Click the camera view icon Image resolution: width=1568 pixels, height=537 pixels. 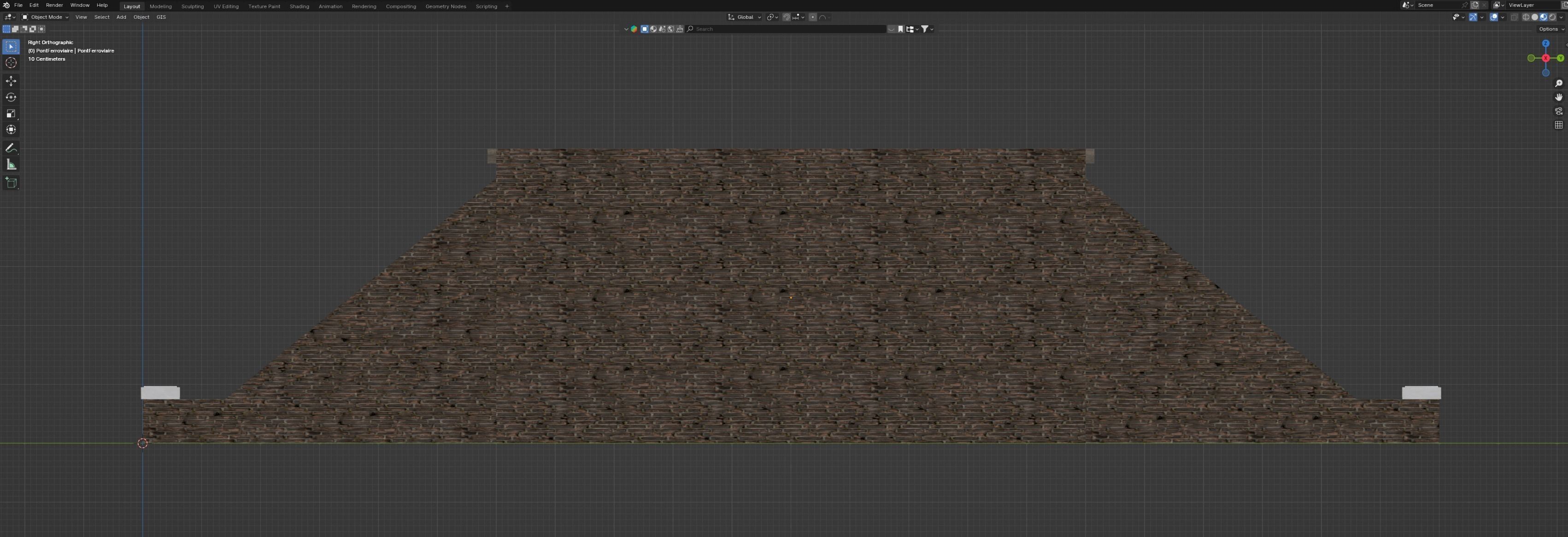coord(1558,111)
